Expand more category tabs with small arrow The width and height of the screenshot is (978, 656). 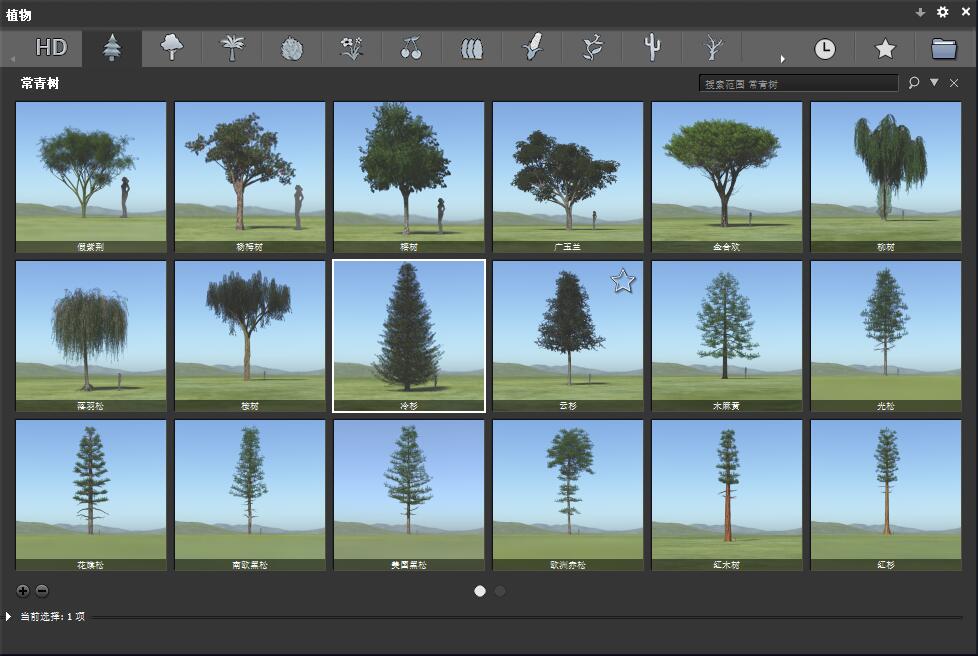click(782, 59)
